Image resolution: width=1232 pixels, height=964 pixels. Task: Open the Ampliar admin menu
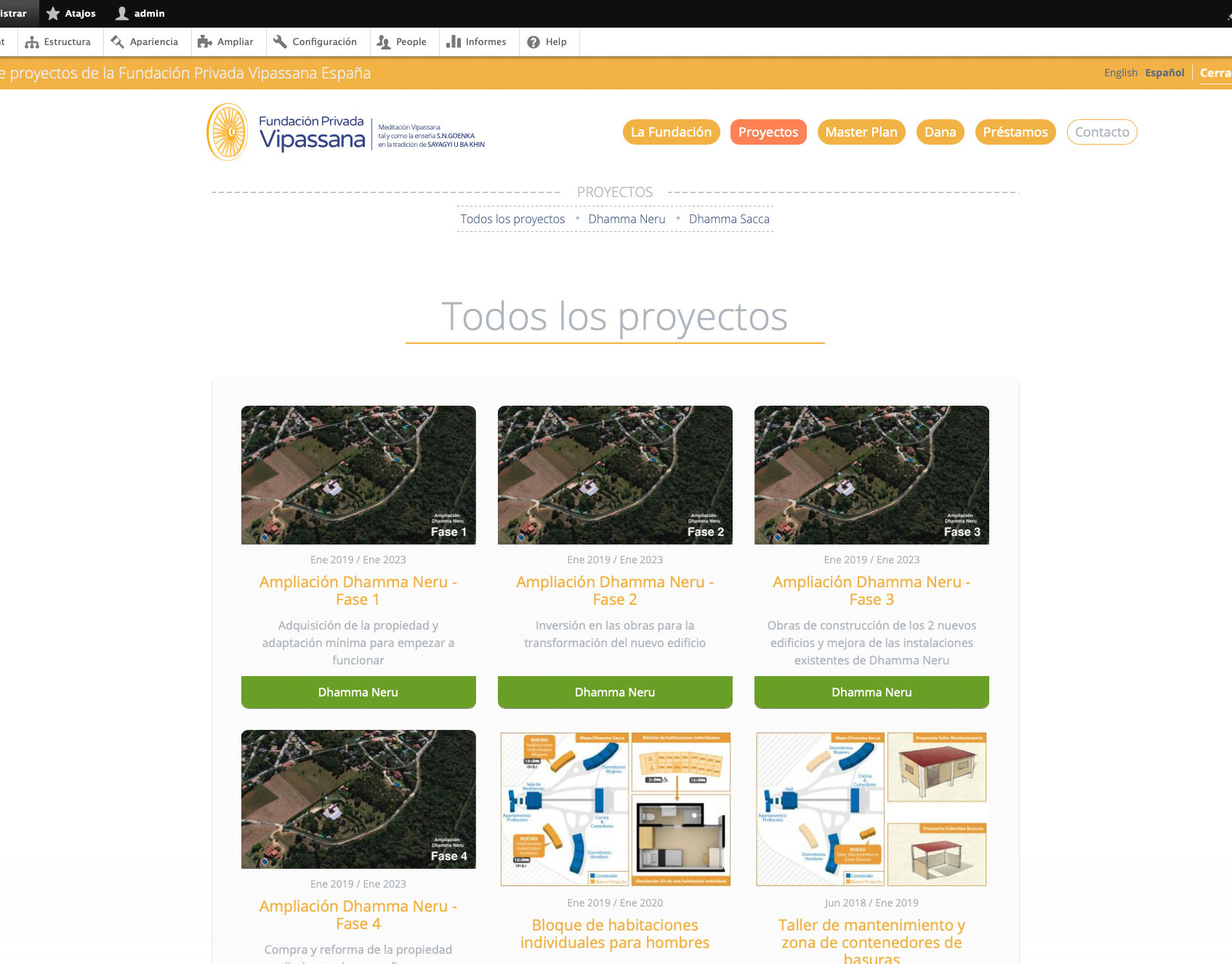[227, 42]
